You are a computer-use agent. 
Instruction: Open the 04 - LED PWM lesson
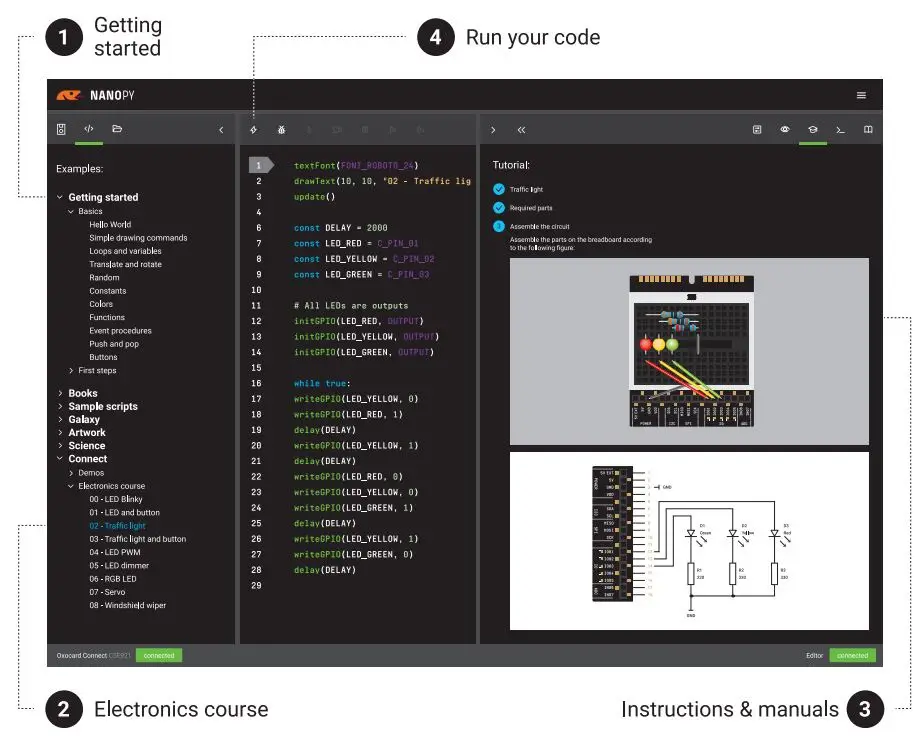point(115,553)
